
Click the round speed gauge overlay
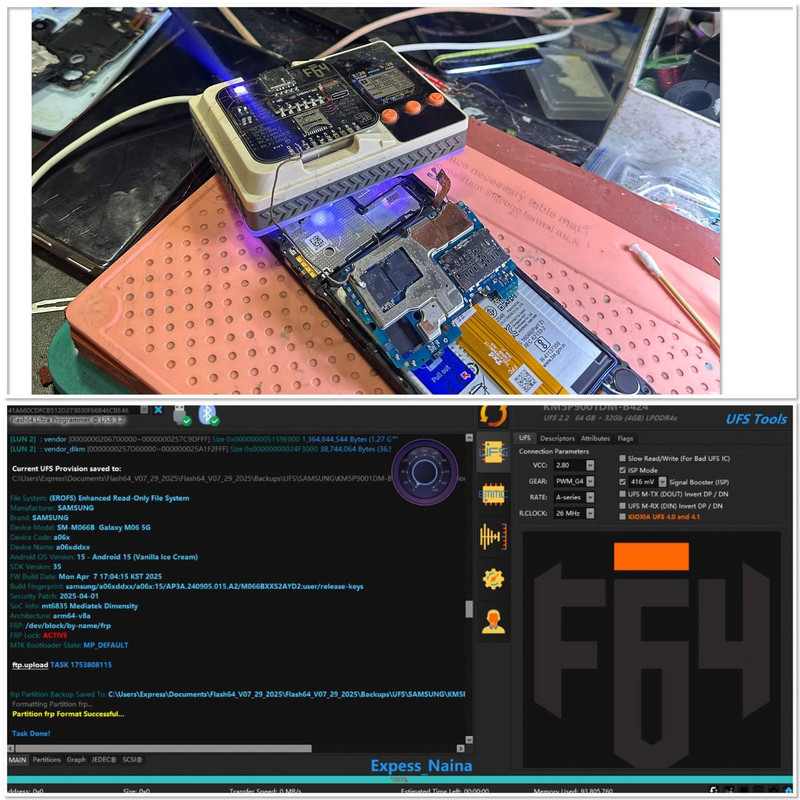click(424, 472)
